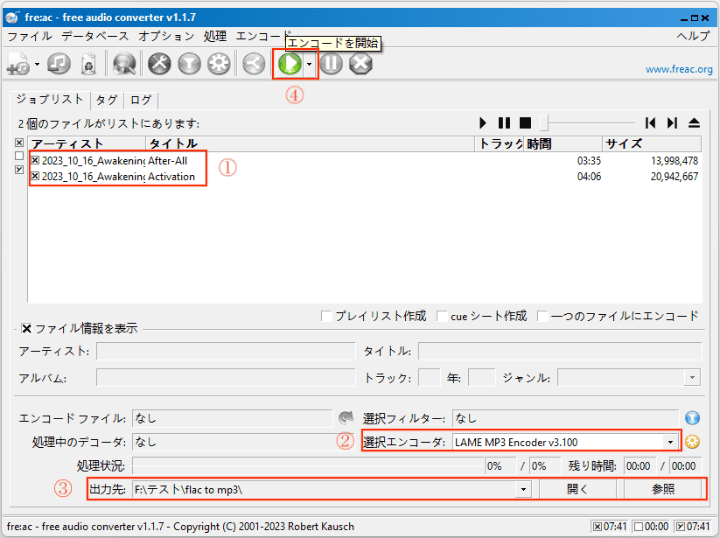720x538 pixels.
Task: Open the filter (funnel) settings icon
Action: pyautogui.click(x=189, y=64)
